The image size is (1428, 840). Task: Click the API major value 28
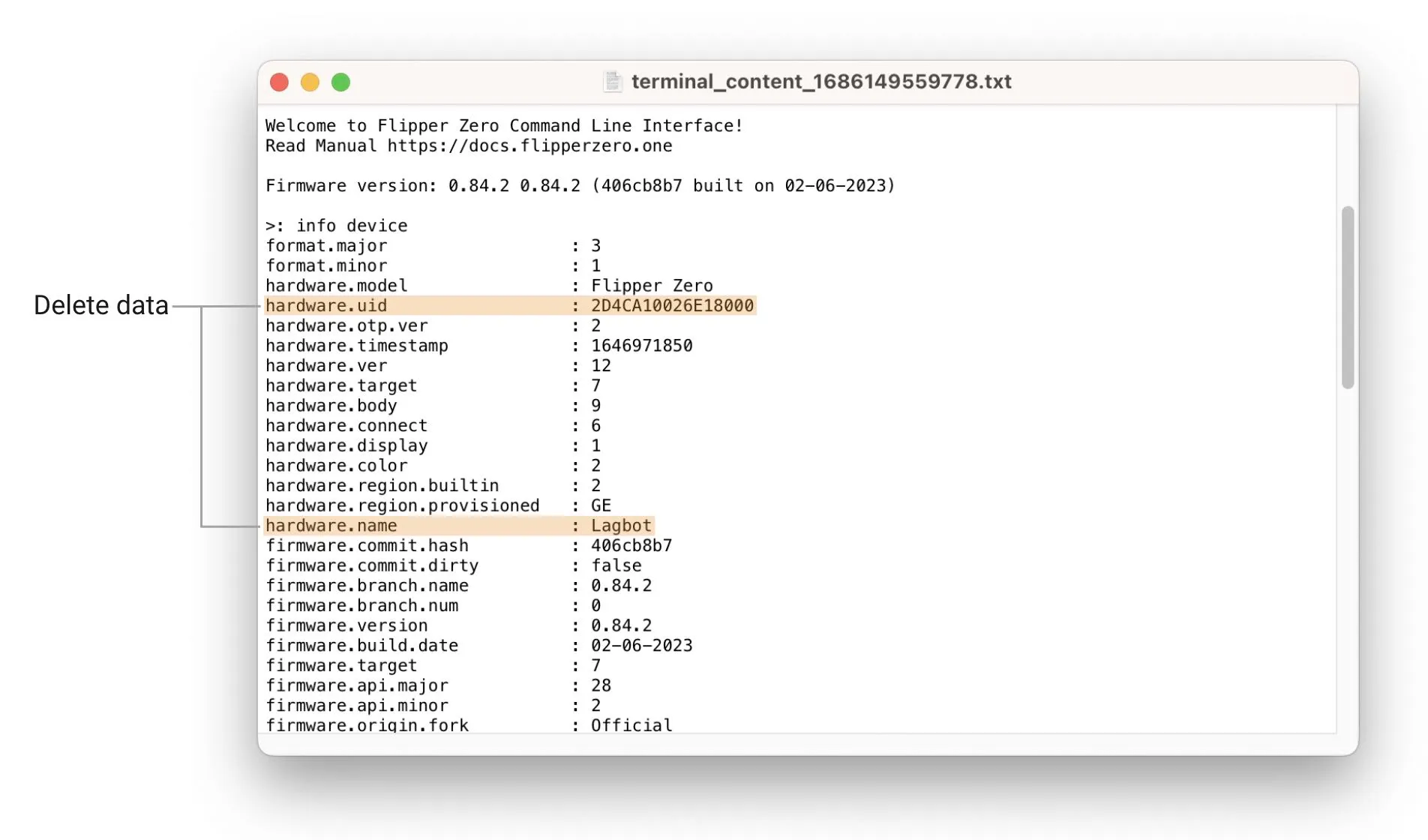click(x=601, y=685)
